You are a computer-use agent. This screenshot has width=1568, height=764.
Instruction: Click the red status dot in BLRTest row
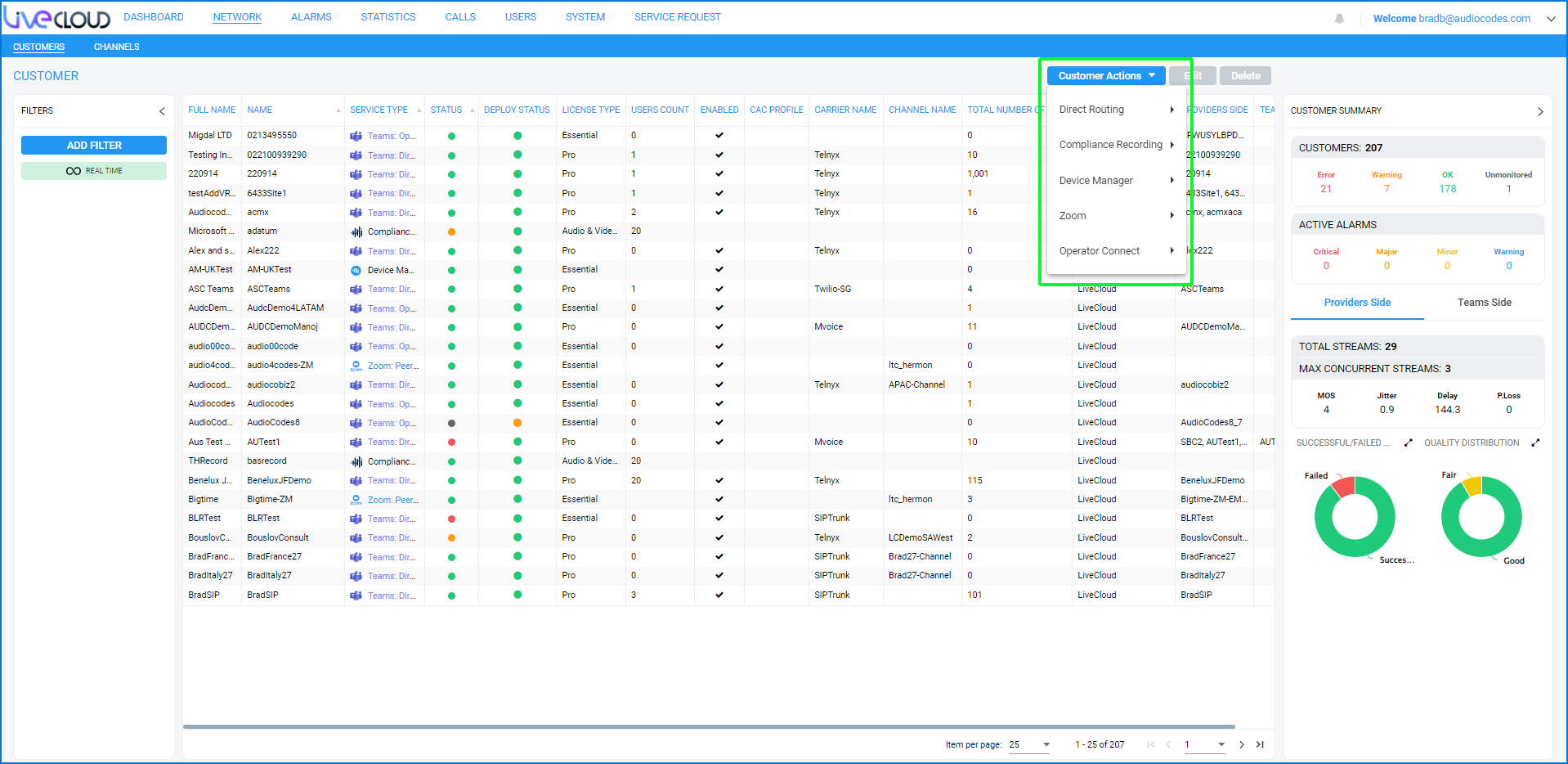451,519
